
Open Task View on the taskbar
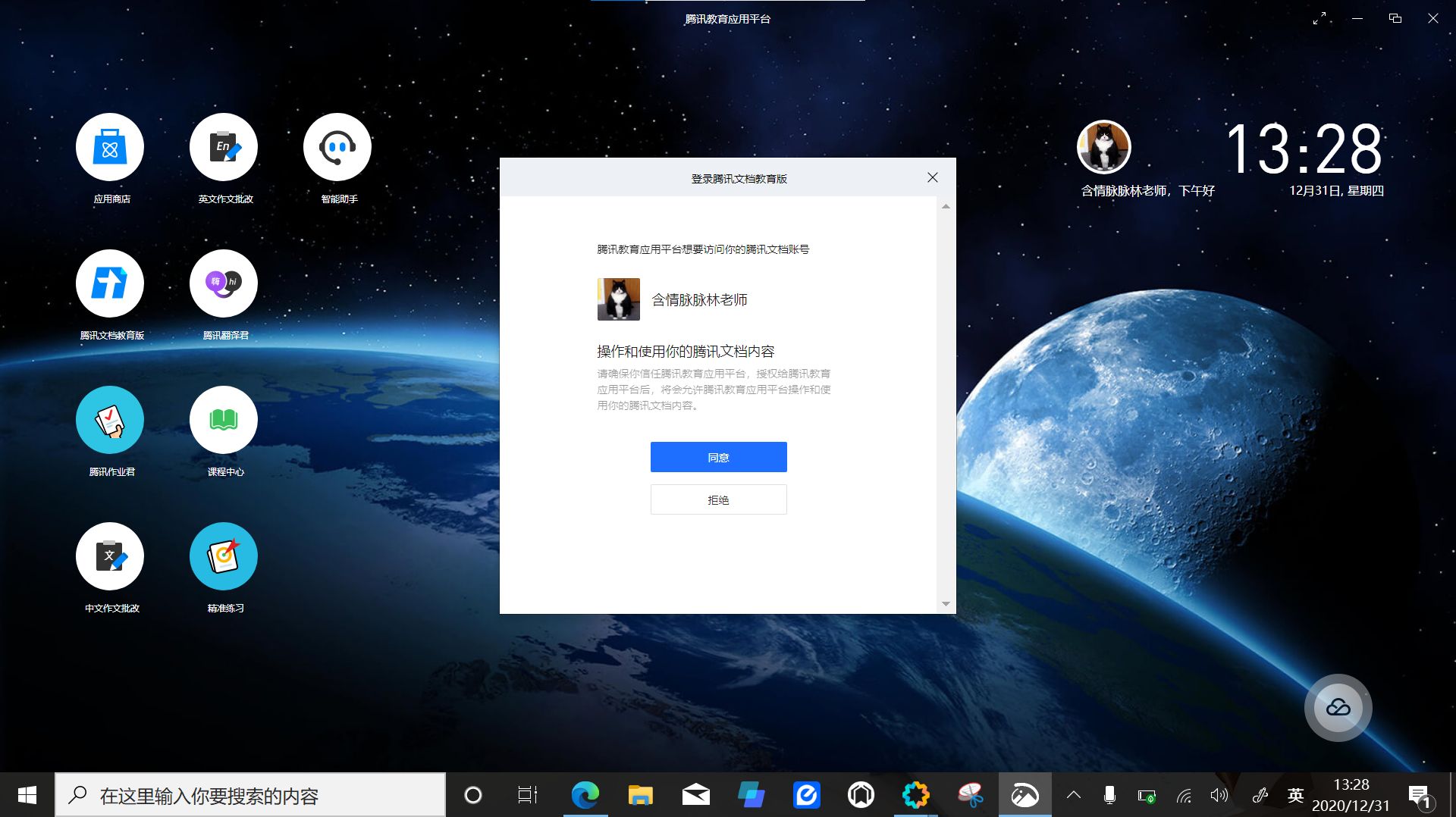pyautogui.click(x=527, y=795)
